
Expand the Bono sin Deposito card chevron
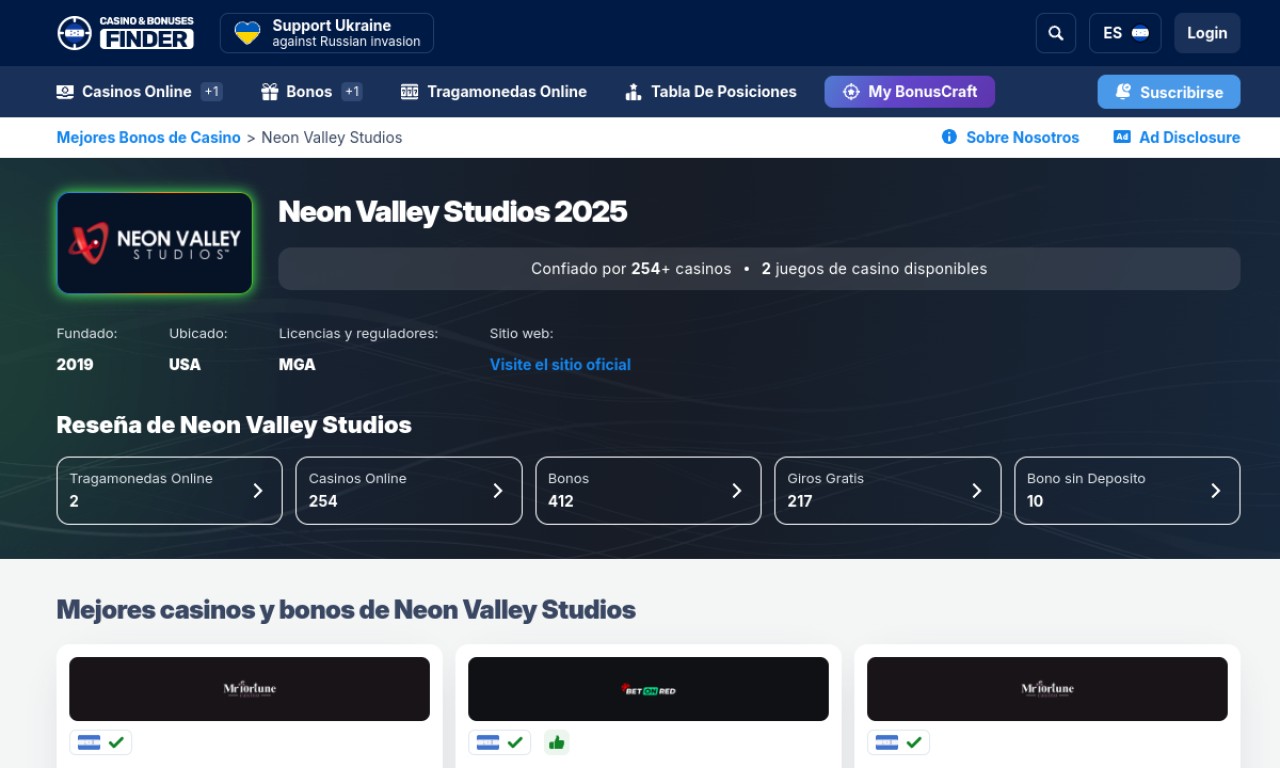click(x=1215, y=490)
